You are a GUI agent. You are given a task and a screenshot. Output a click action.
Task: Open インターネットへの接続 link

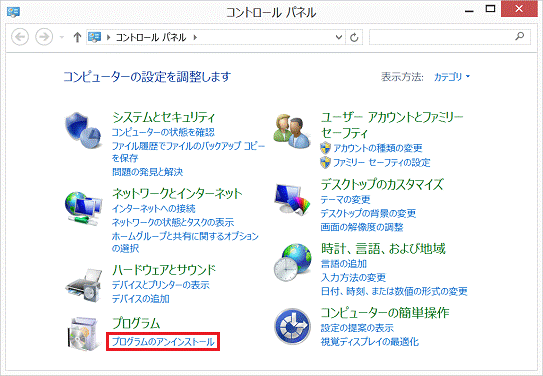(x=153, y=208)
